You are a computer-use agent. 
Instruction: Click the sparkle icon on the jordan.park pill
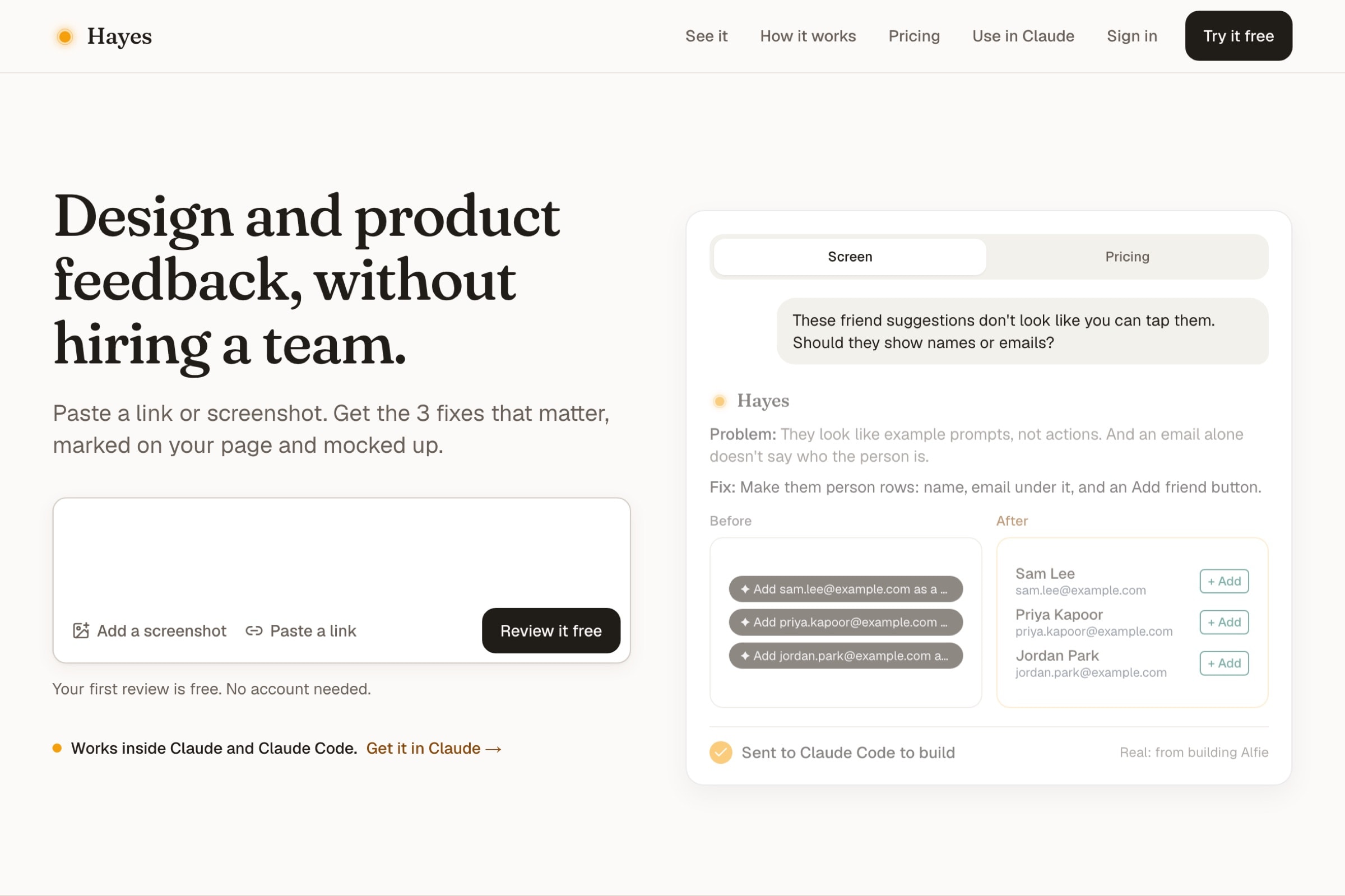pos(745,656)
